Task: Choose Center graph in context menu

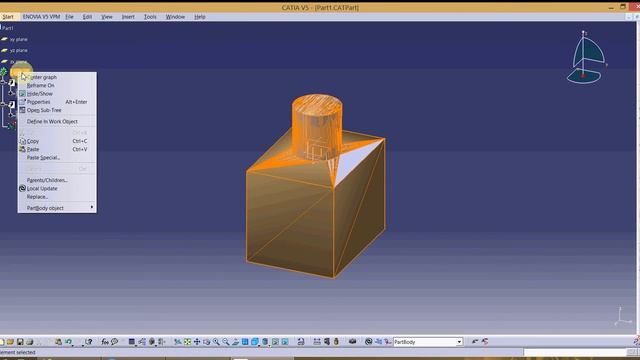Action: pyautogui.click(x=57, y=77)
